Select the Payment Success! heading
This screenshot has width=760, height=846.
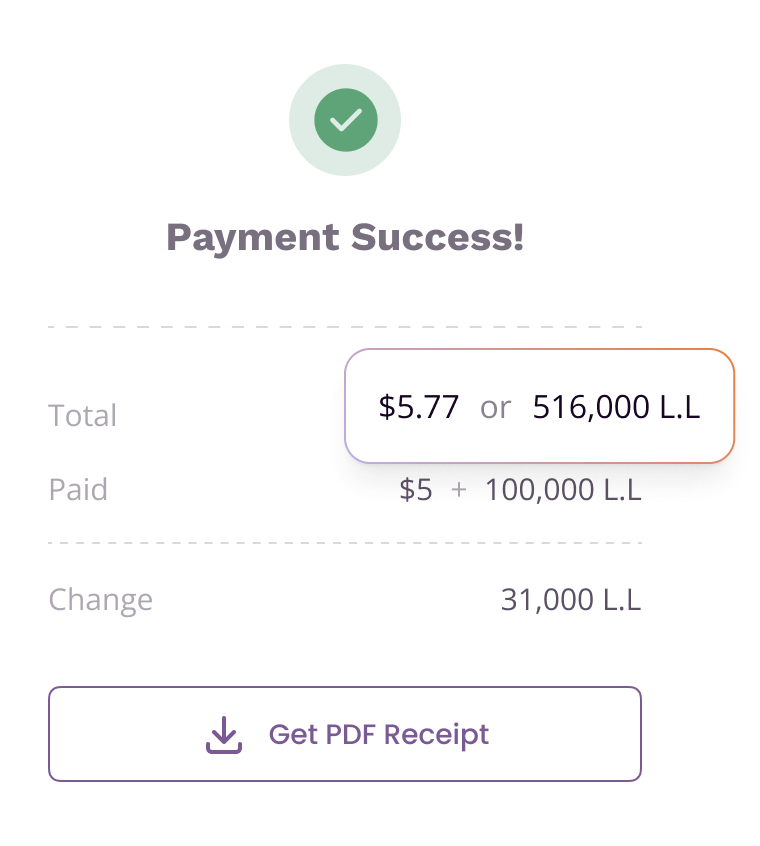tap(345, 237)
